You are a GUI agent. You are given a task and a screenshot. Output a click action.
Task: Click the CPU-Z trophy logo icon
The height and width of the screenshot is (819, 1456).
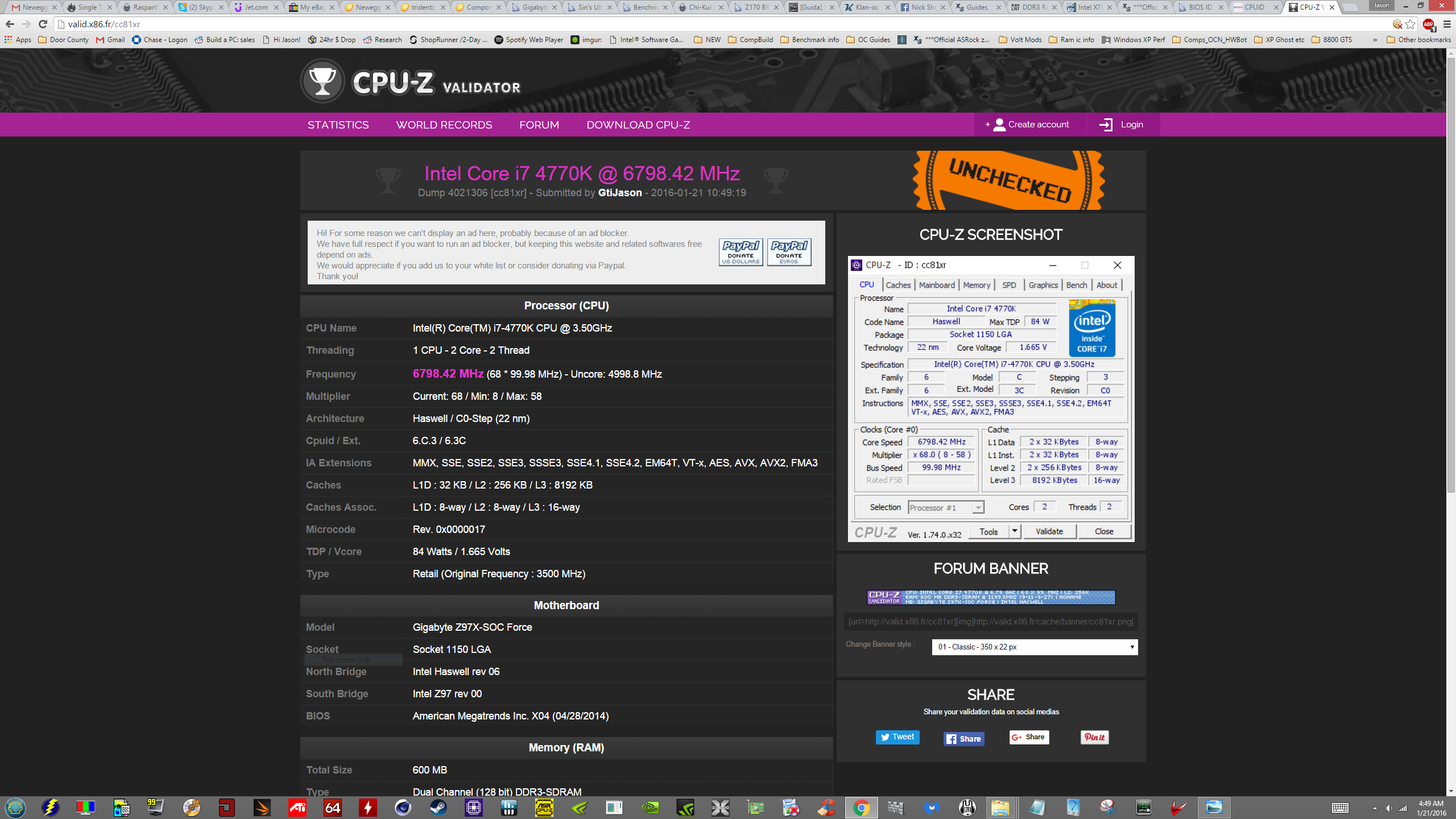tap(322, 81)
